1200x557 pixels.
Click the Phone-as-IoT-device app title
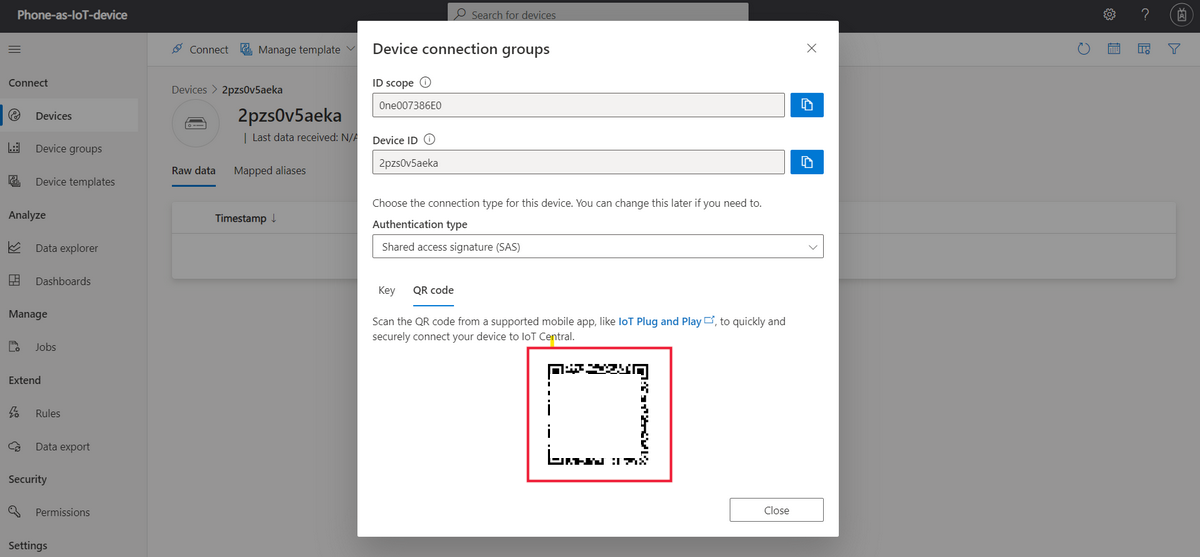pos(72,16)
